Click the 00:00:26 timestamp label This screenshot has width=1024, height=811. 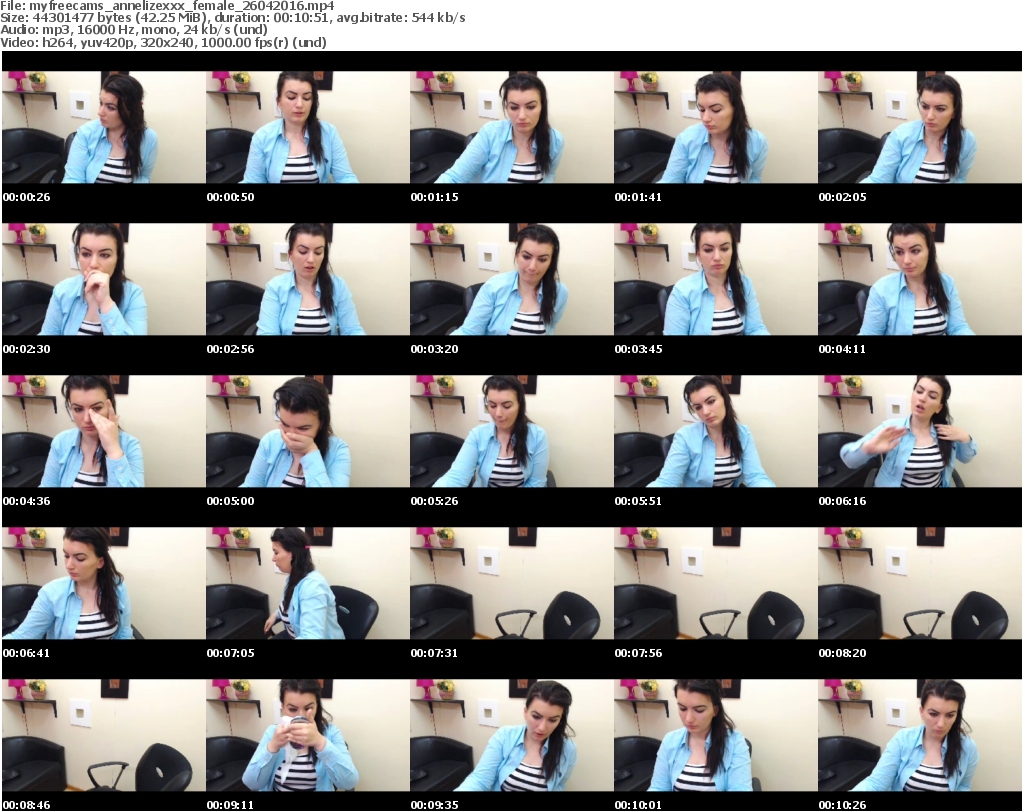tap(27, 197)
